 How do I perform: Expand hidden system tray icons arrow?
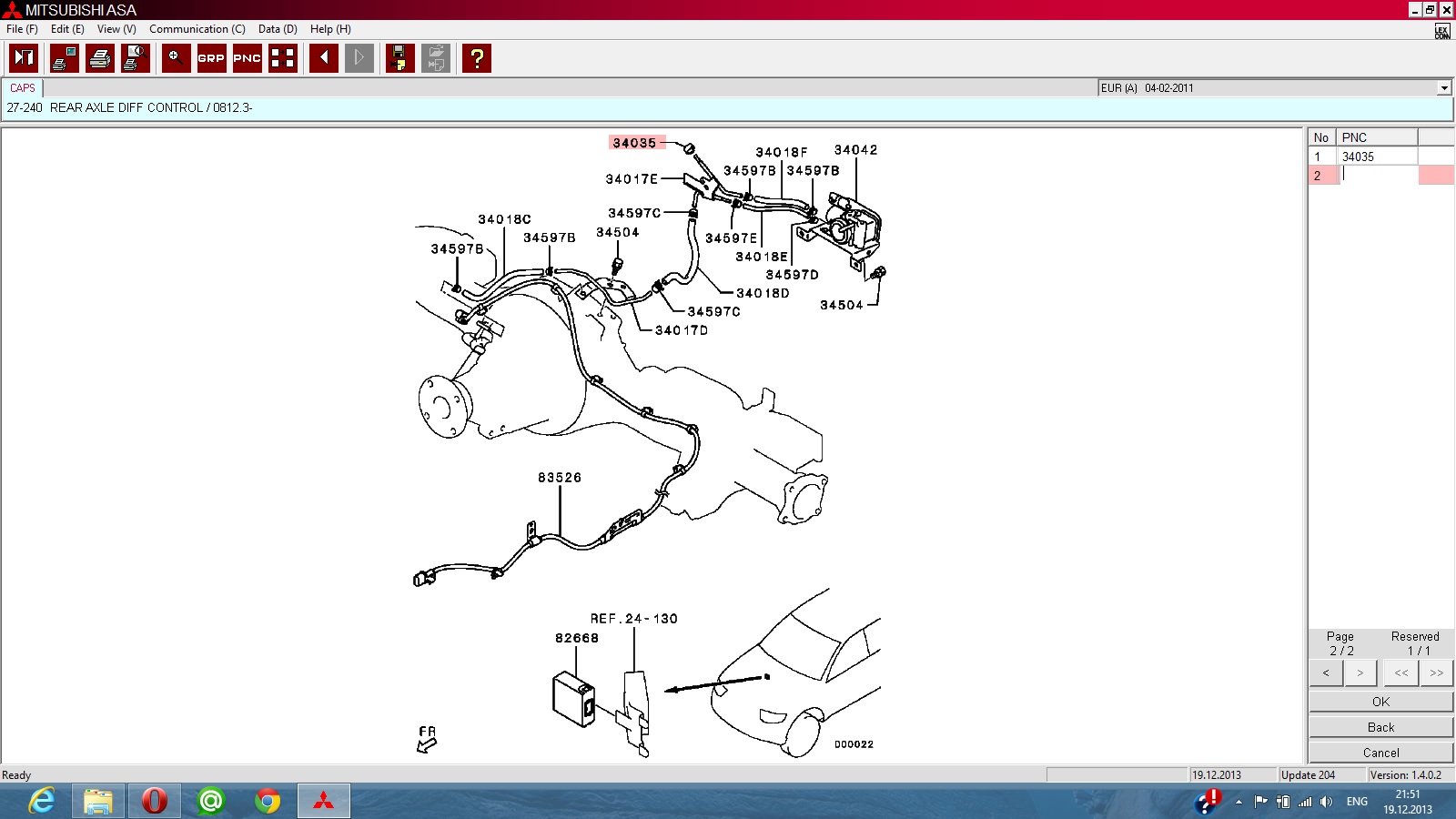tap(1239, 802)
